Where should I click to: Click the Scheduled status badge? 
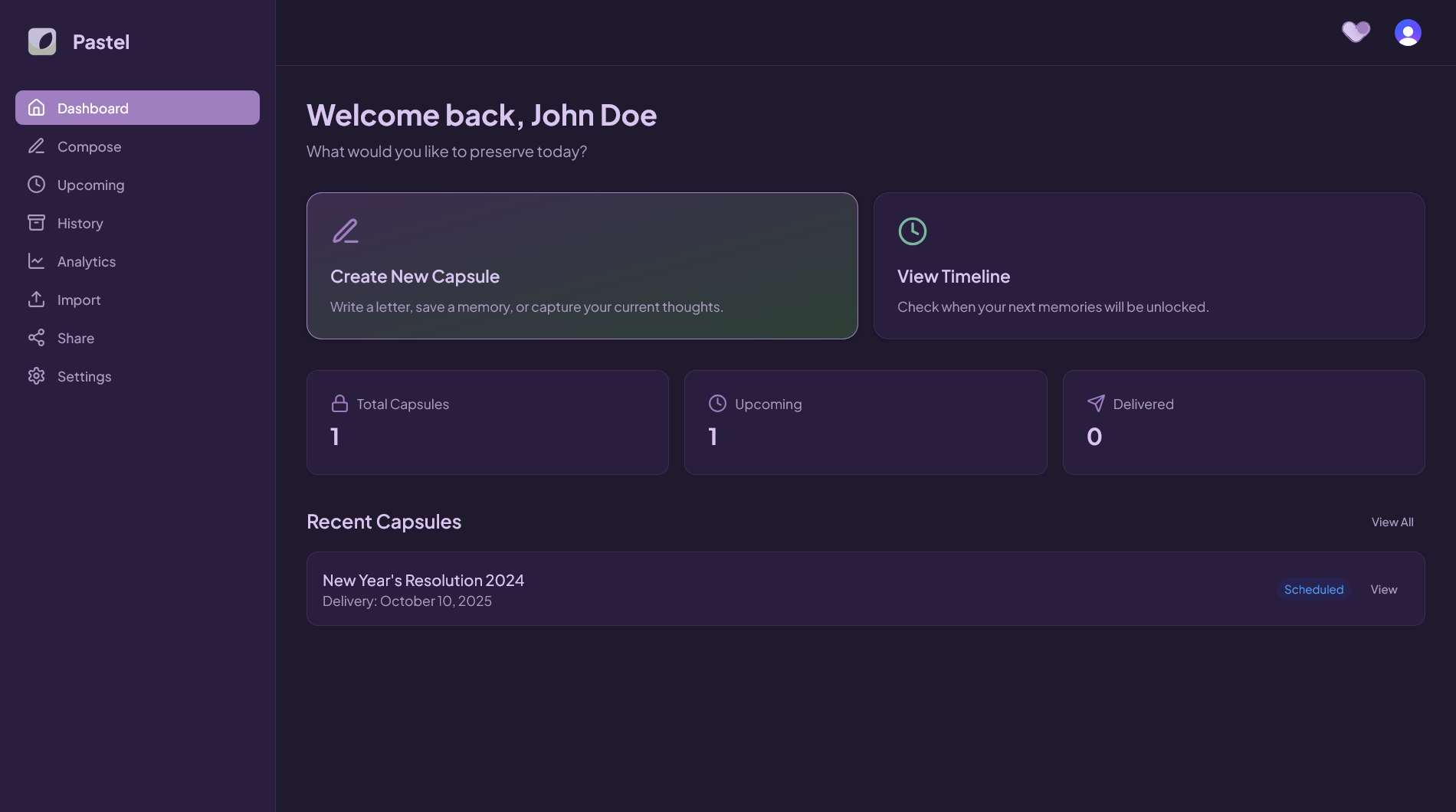click(1313, 589)
